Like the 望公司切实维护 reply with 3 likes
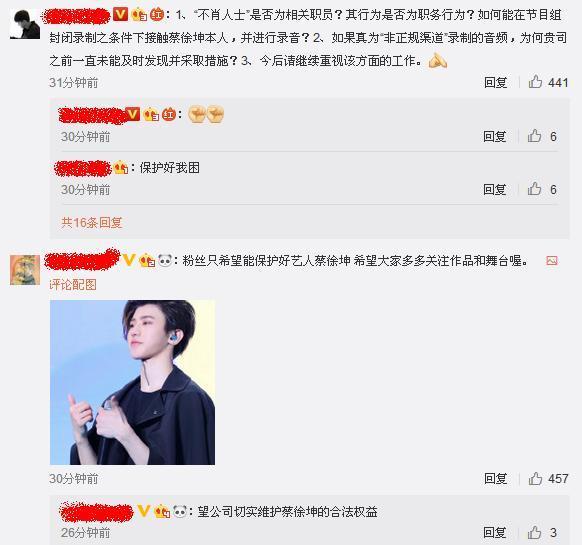 tap(534, 532)
